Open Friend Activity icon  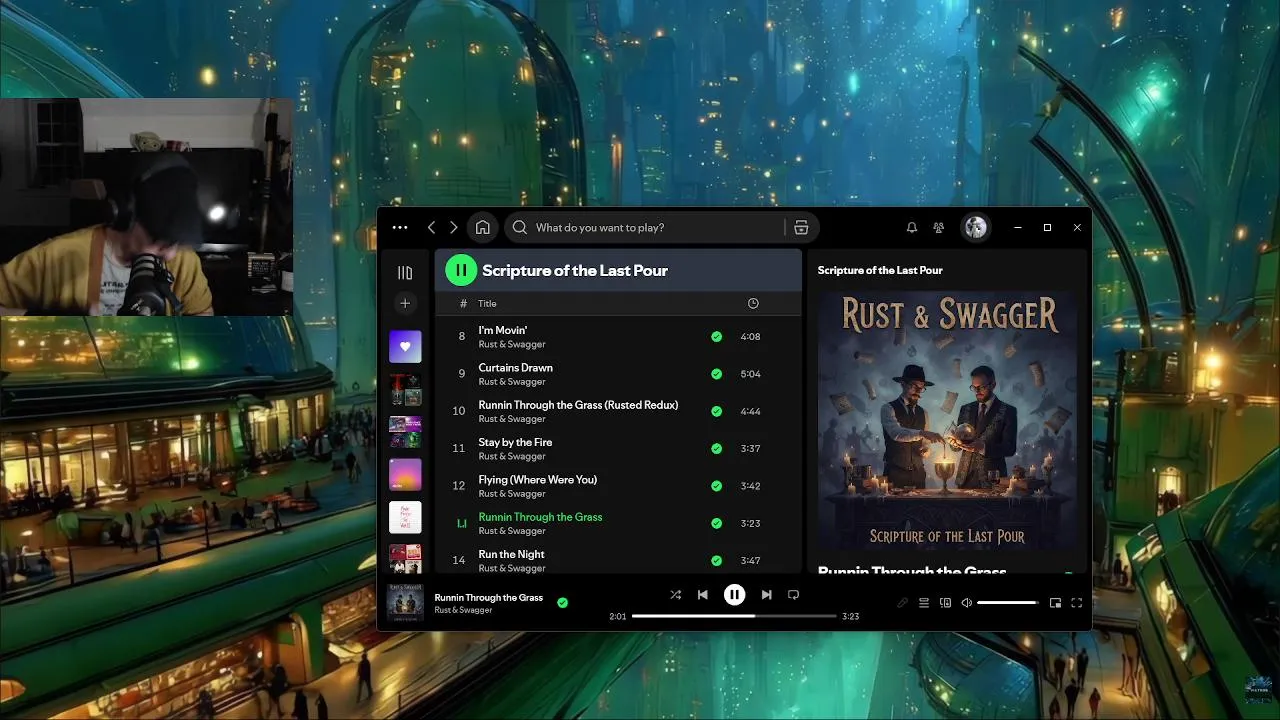tap(938, 227)
